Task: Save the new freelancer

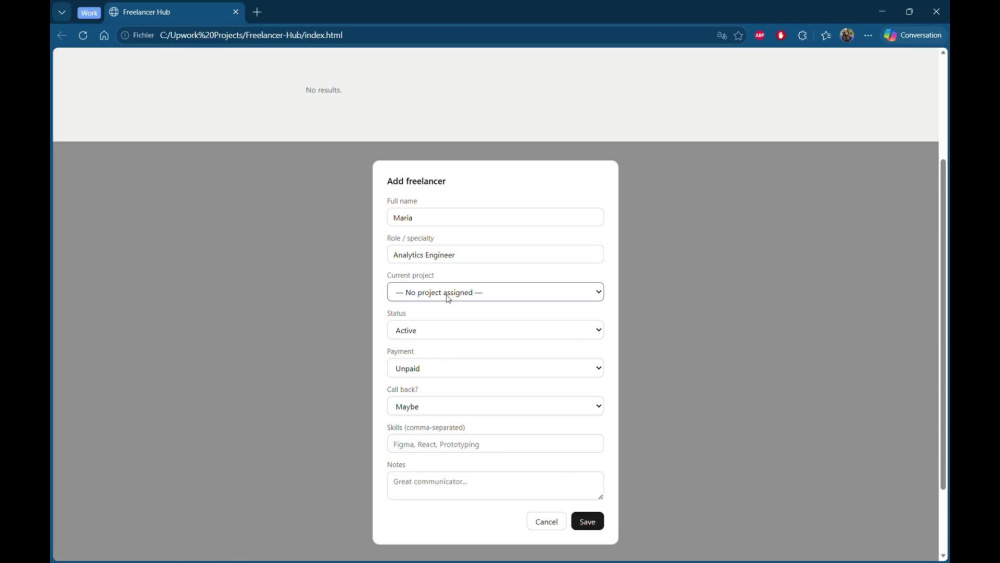Action: 587,522
